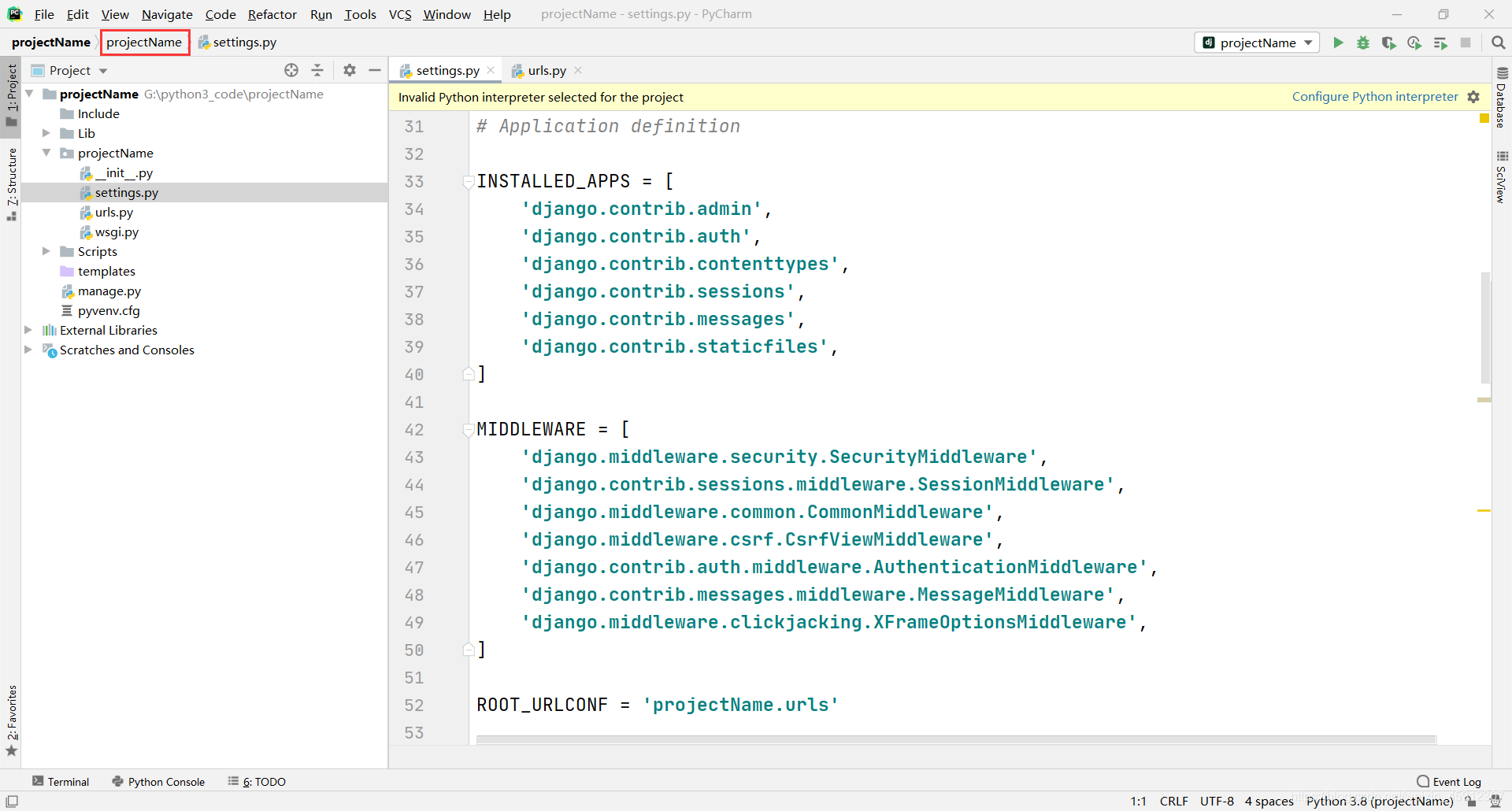
Task: Select the templates folder
Action: [x=98, y=271]
